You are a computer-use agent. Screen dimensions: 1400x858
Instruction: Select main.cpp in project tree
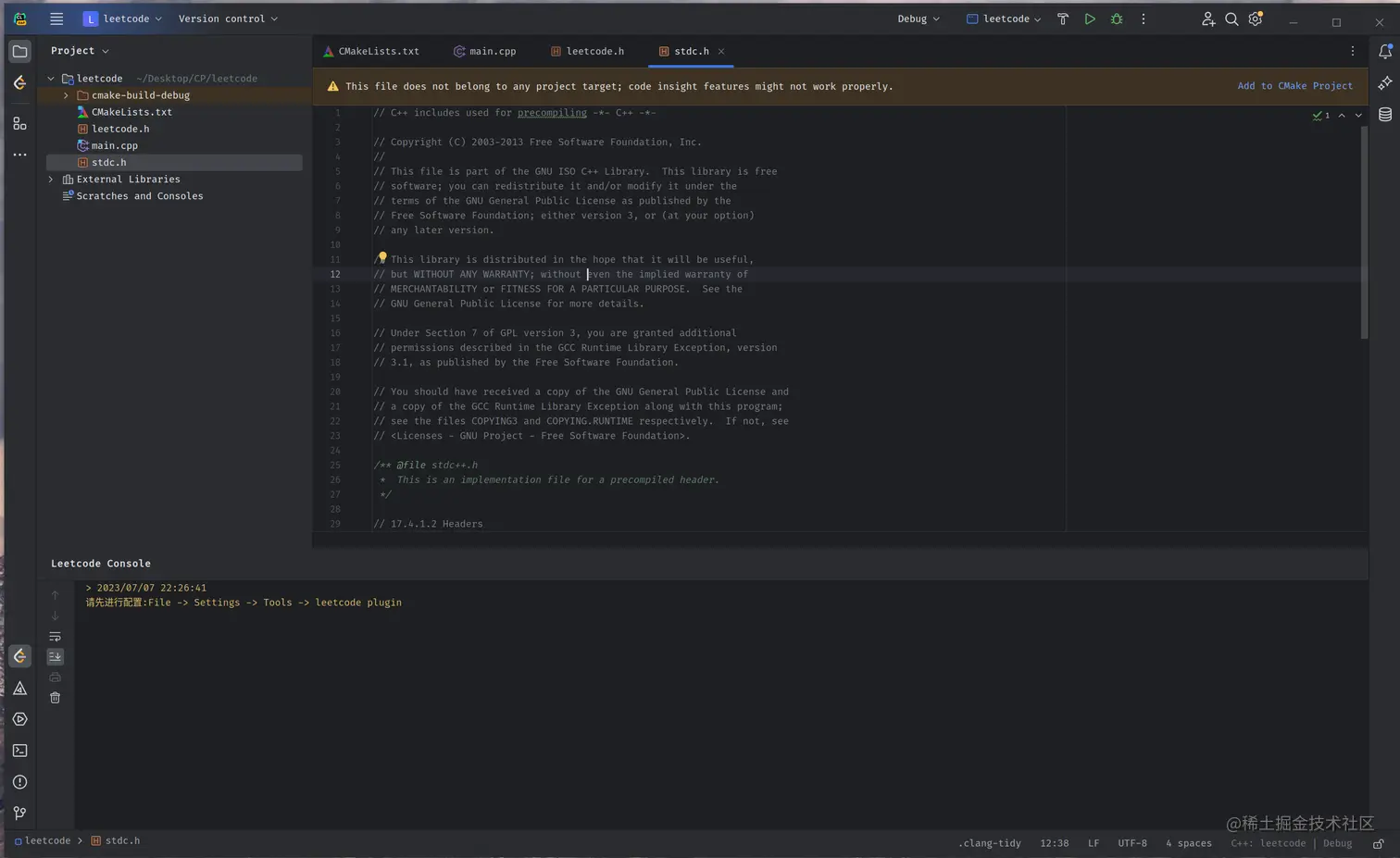pos(115,145)
